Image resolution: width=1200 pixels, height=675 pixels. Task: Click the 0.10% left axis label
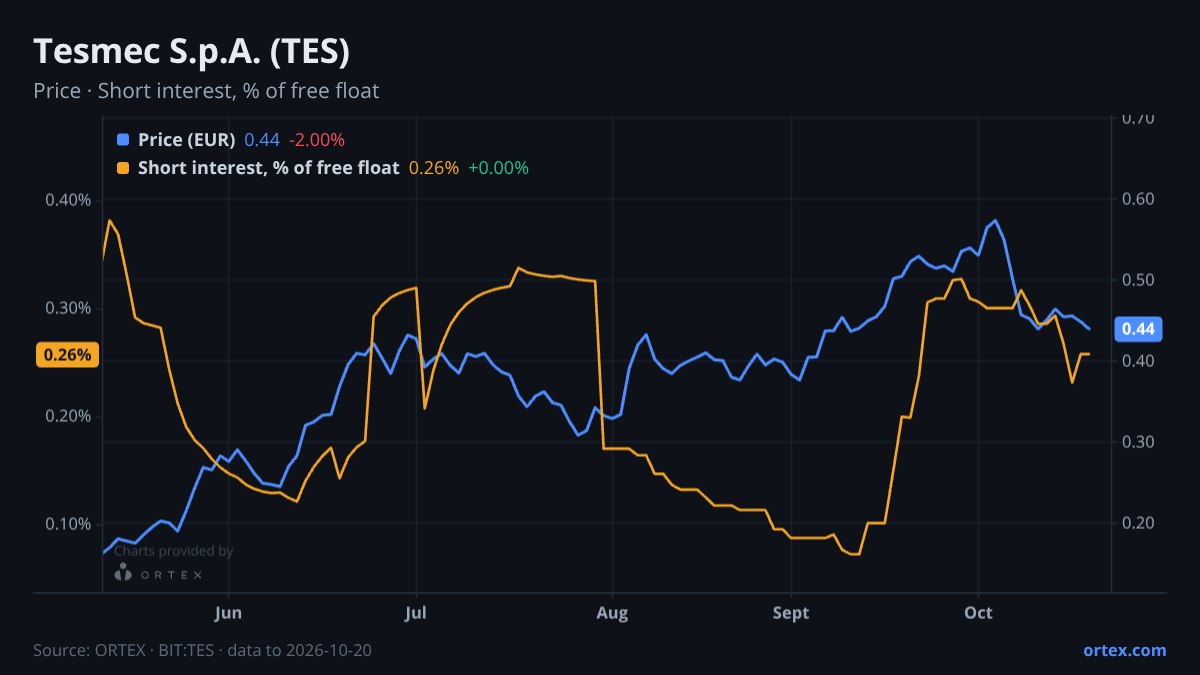click(x=68, y=524)
